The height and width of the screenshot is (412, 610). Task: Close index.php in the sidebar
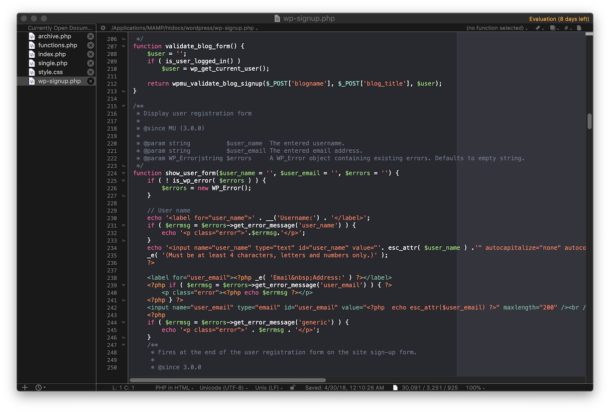point(90,54)
